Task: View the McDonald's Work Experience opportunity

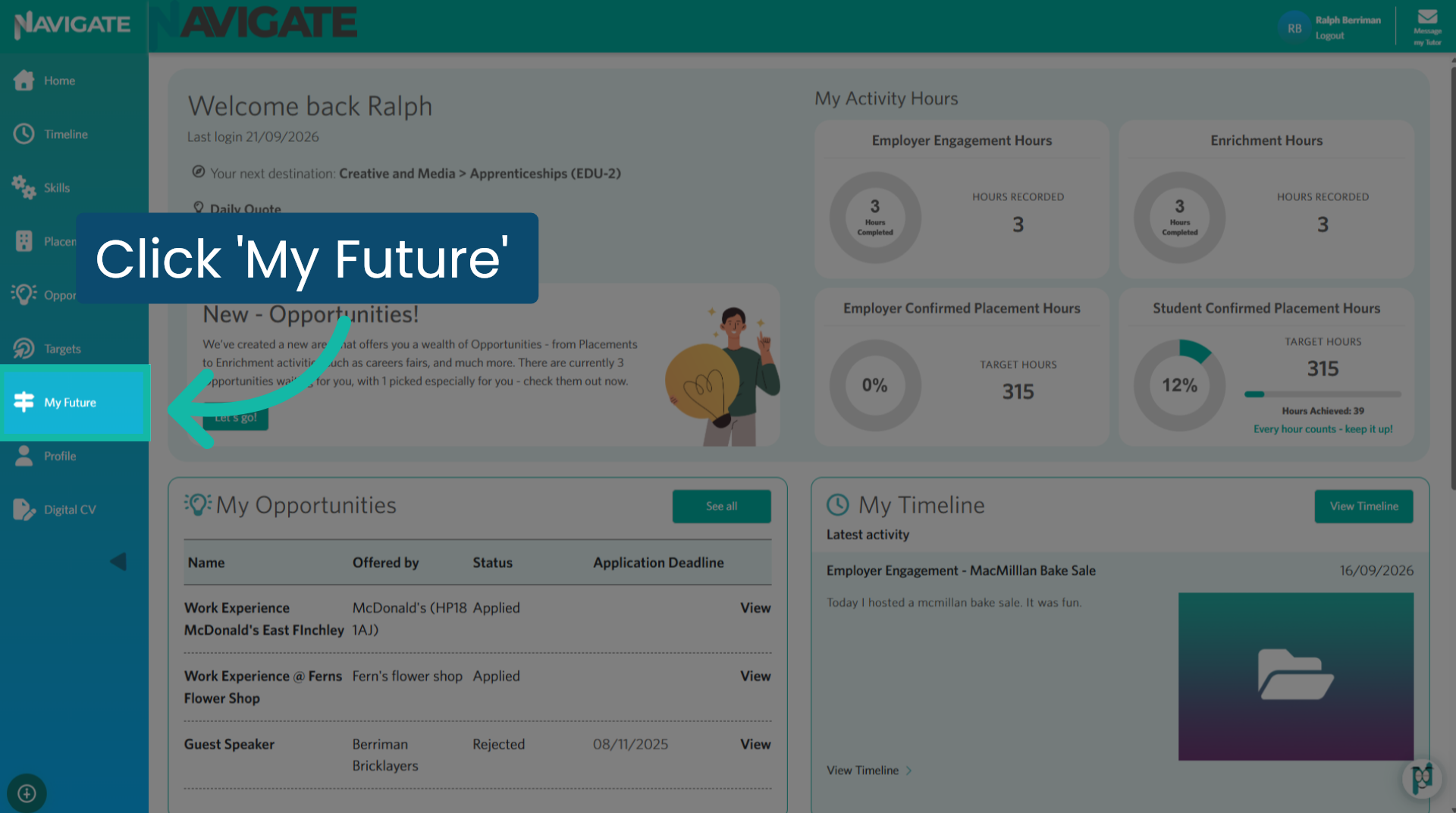Action: tap(755, 607)
